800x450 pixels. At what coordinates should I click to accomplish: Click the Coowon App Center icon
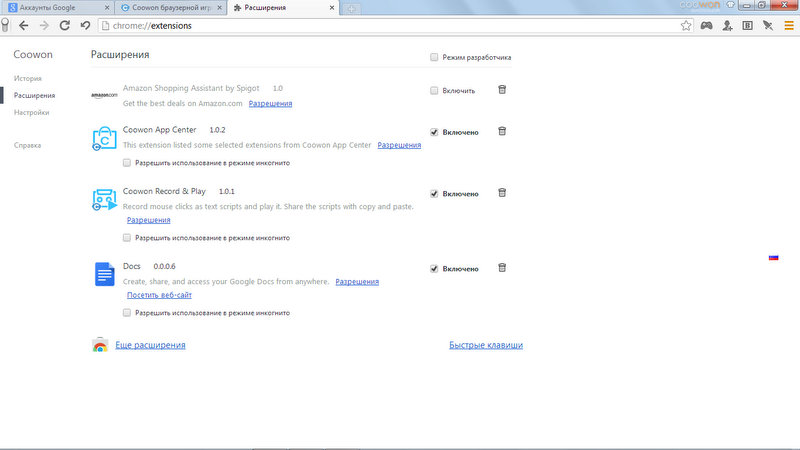[x=104, y=138]
